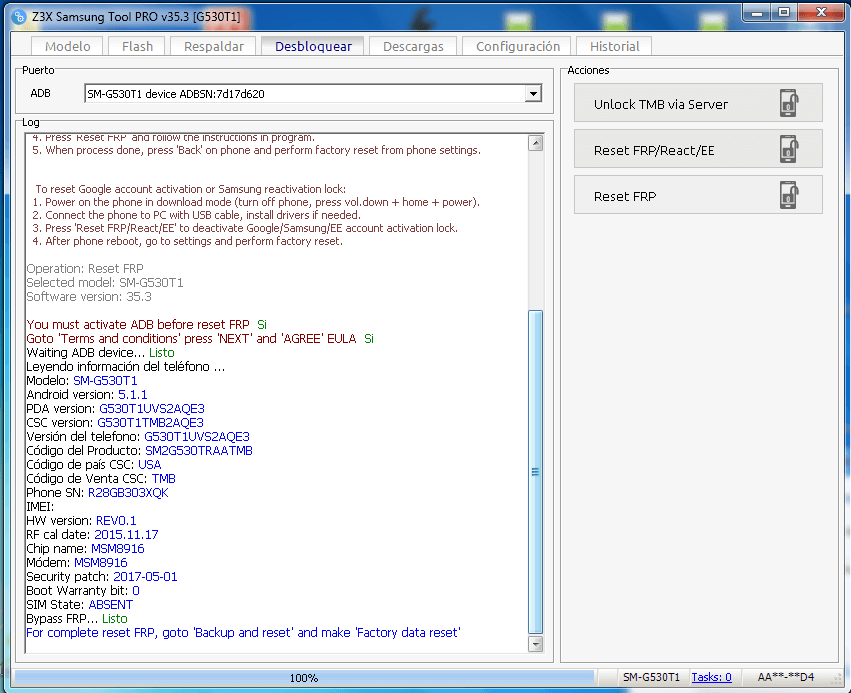Click the Boot Warranty bit 0 value
Viewport: 851px width, 693px height.
coord(136,591)
